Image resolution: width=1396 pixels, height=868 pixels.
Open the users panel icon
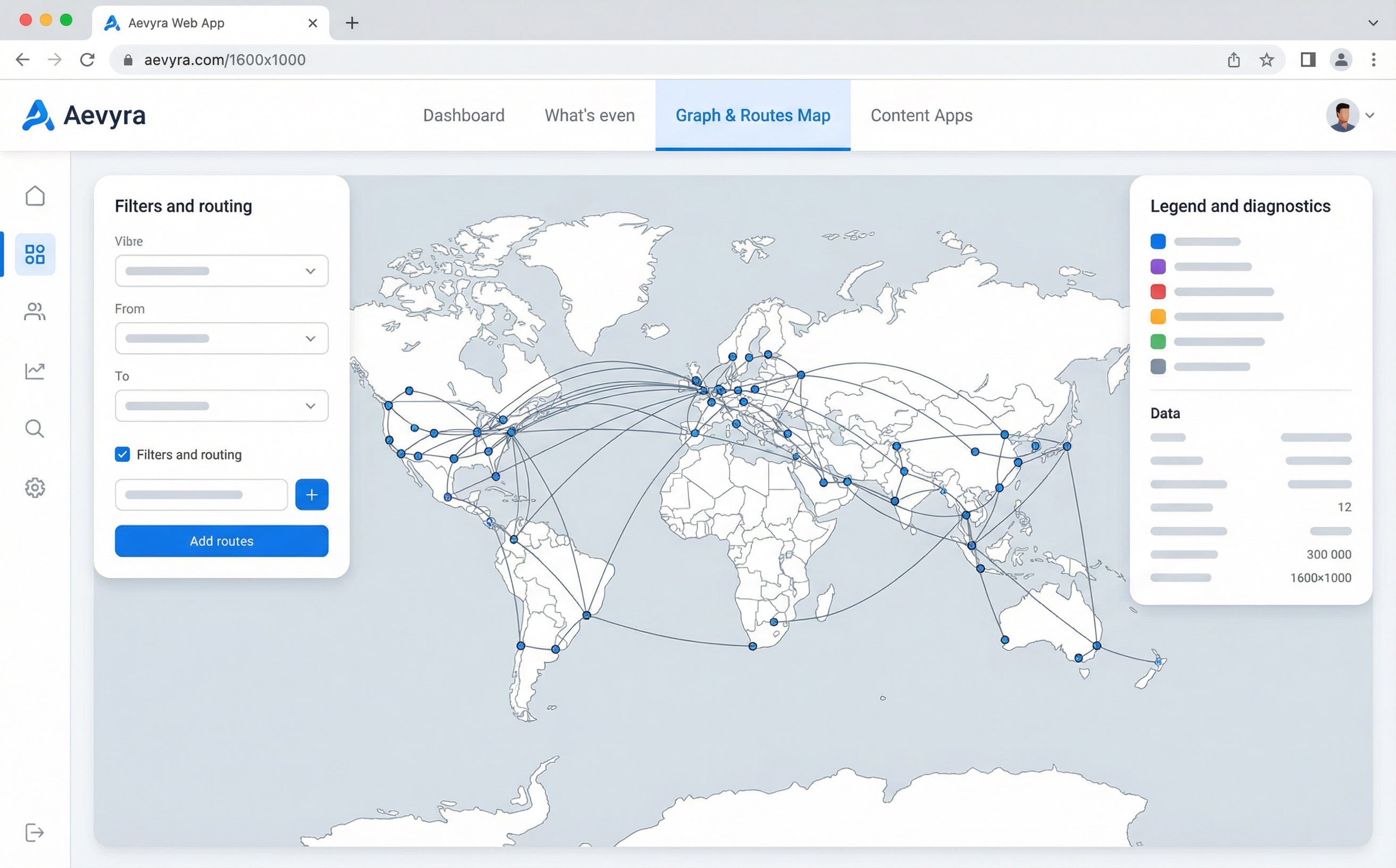pyautogui.click(x=35, y=312)
